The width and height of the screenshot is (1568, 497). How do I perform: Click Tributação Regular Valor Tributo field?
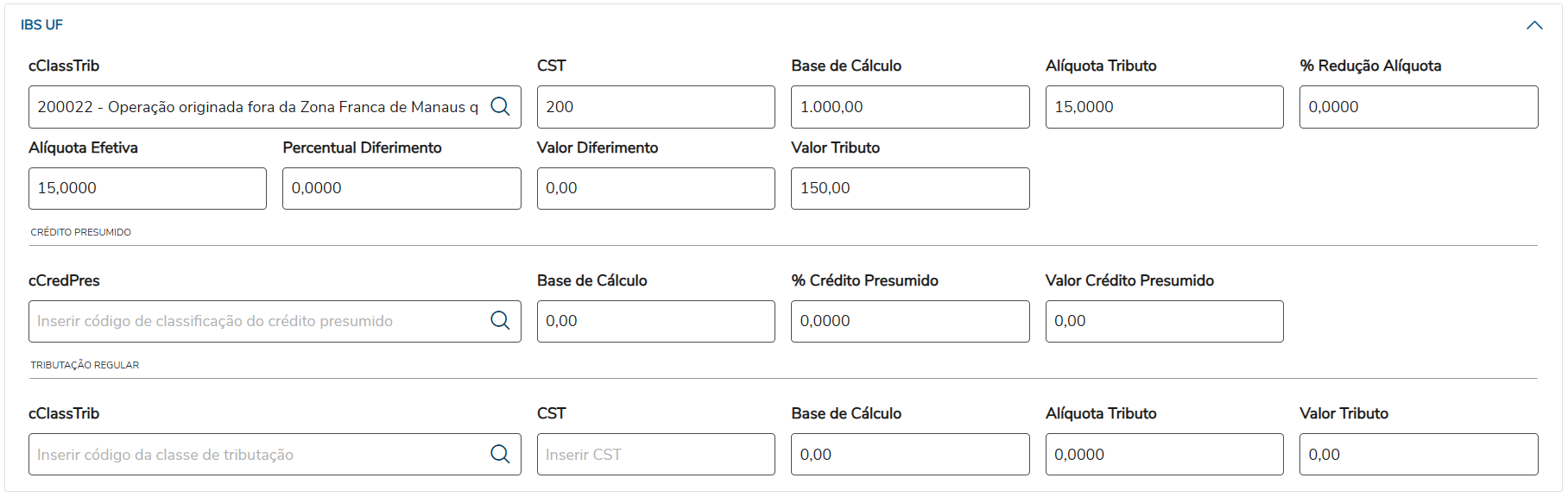1418,455
